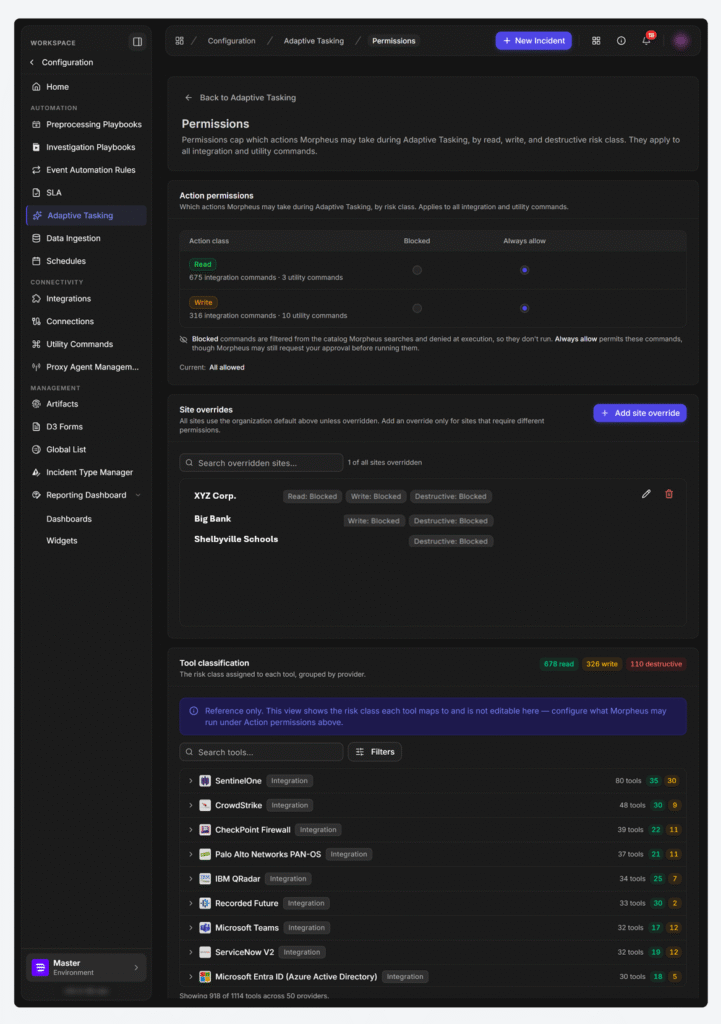Edit site override with pencil icon
The image size is (721, 1024).
pyautogui.click(x=647, y=494)
